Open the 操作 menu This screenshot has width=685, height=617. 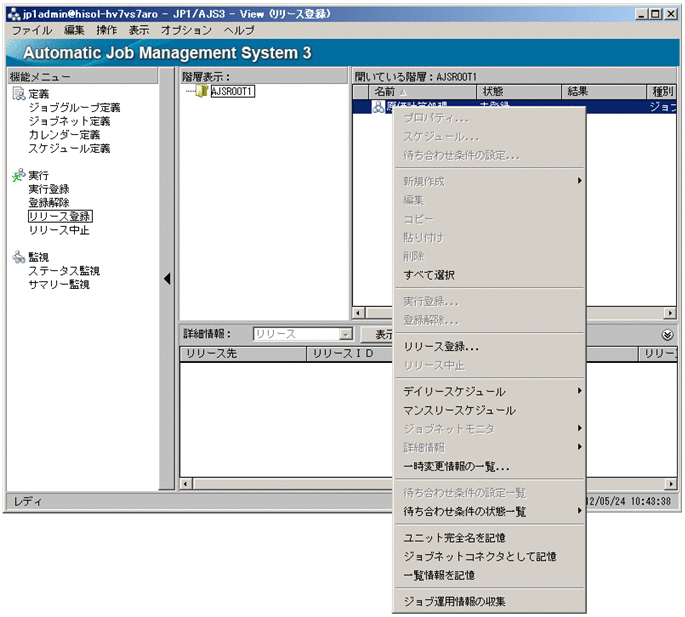click(x=107, y=30)
